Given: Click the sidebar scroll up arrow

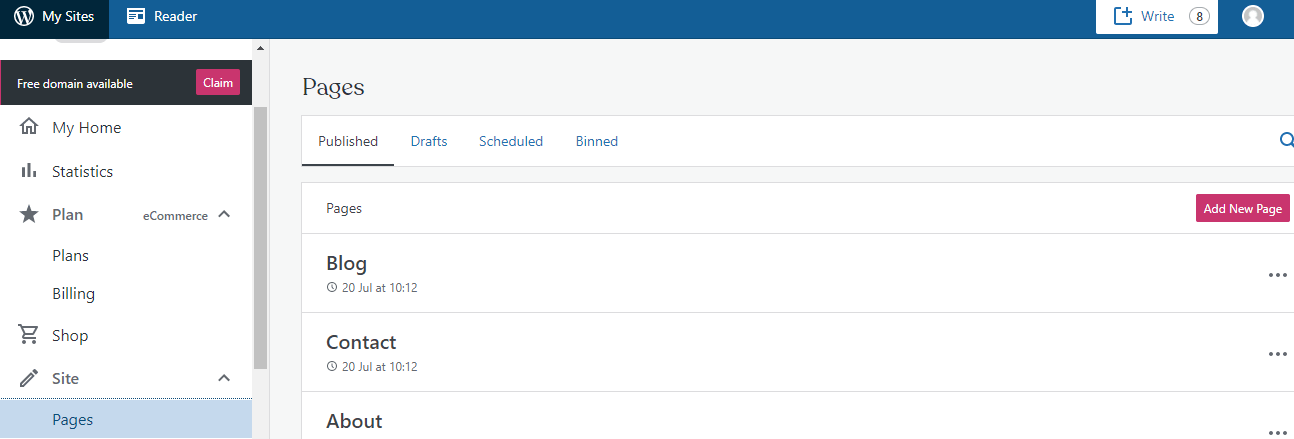Looking at the screenshot, I should (261, 48).
